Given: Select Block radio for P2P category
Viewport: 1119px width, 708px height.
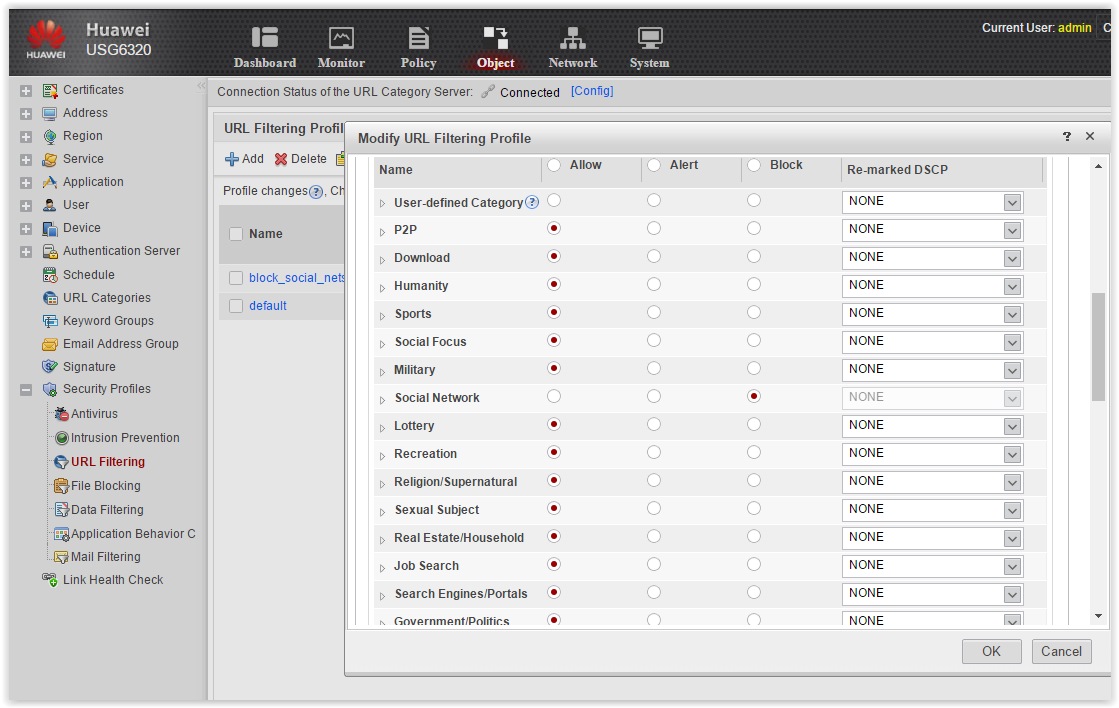Looking at the screenshot, I should pos(754,228).
